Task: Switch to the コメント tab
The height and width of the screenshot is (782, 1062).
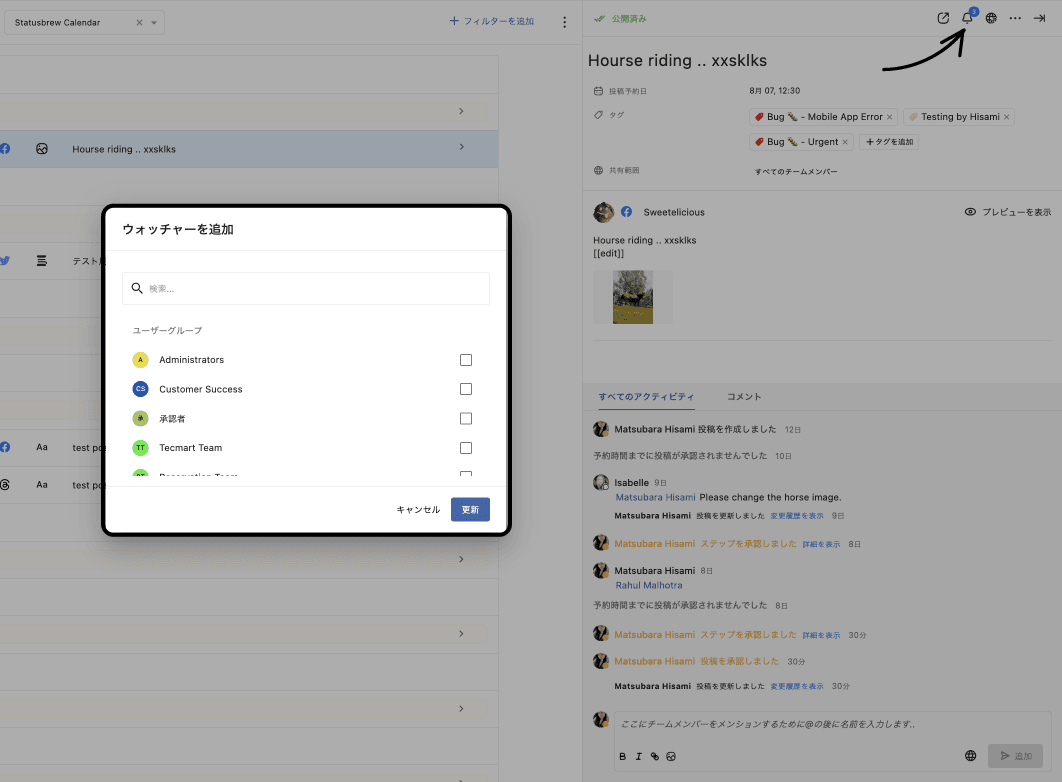Action: point(744,397)
